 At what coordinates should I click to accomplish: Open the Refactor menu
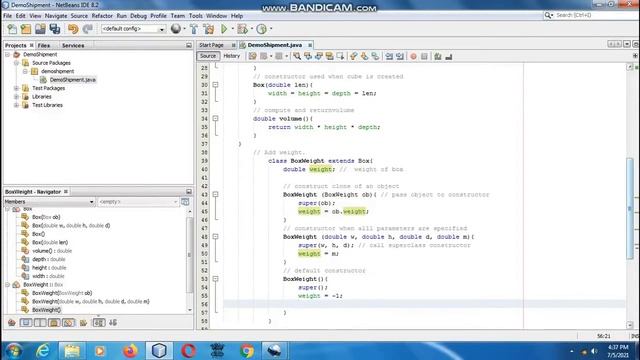point(102,16)
